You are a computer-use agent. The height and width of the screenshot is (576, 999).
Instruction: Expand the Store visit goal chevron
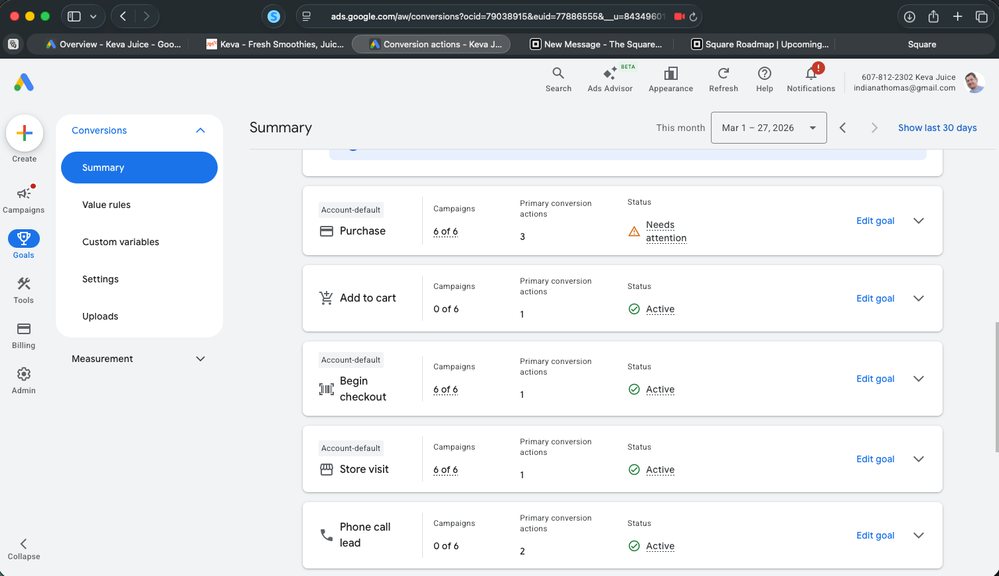tap(918, 459)
